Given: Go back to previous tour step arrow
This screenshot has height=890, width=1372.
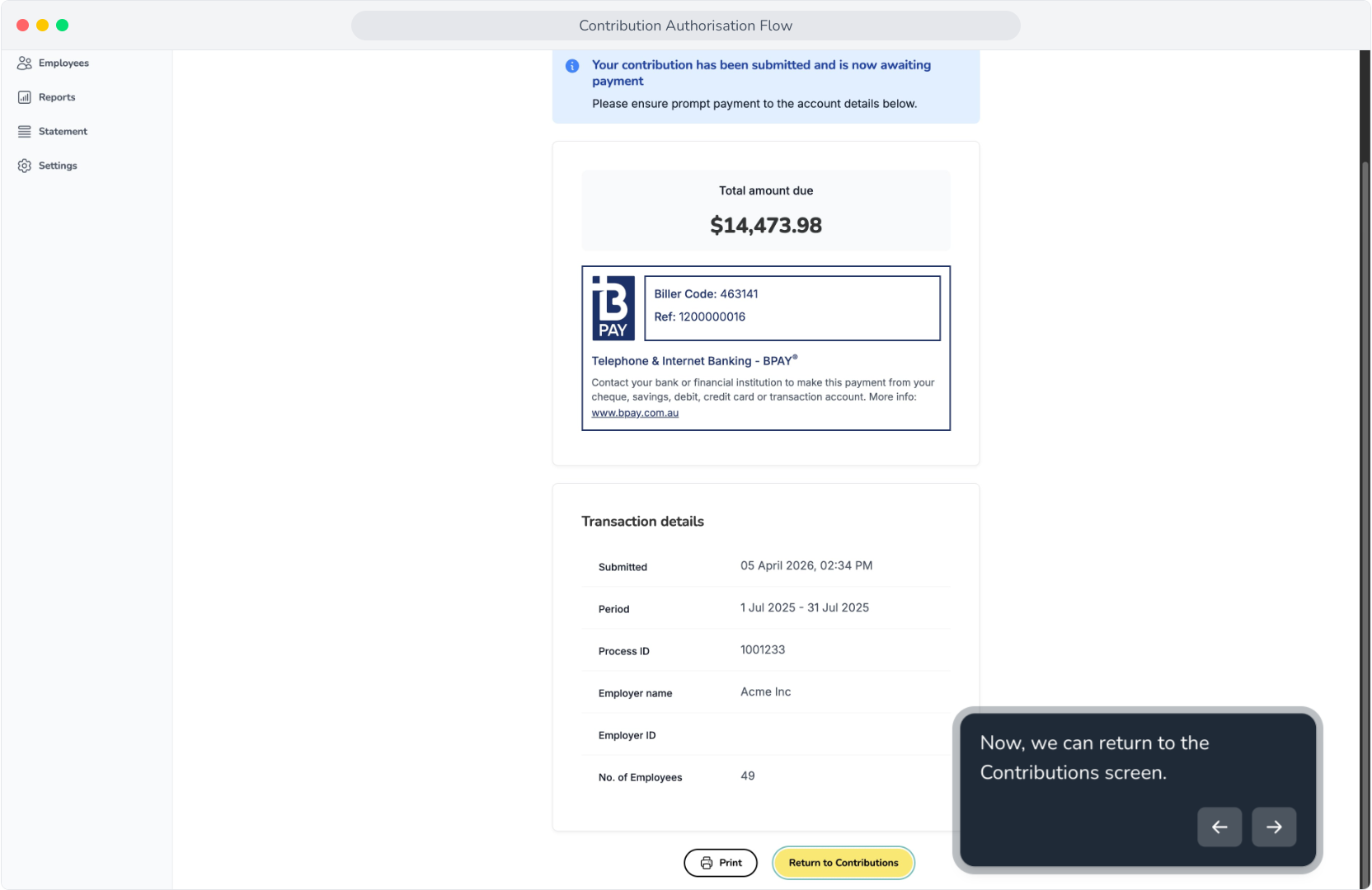Looking at the screenshot, I should click(1219, 827).
